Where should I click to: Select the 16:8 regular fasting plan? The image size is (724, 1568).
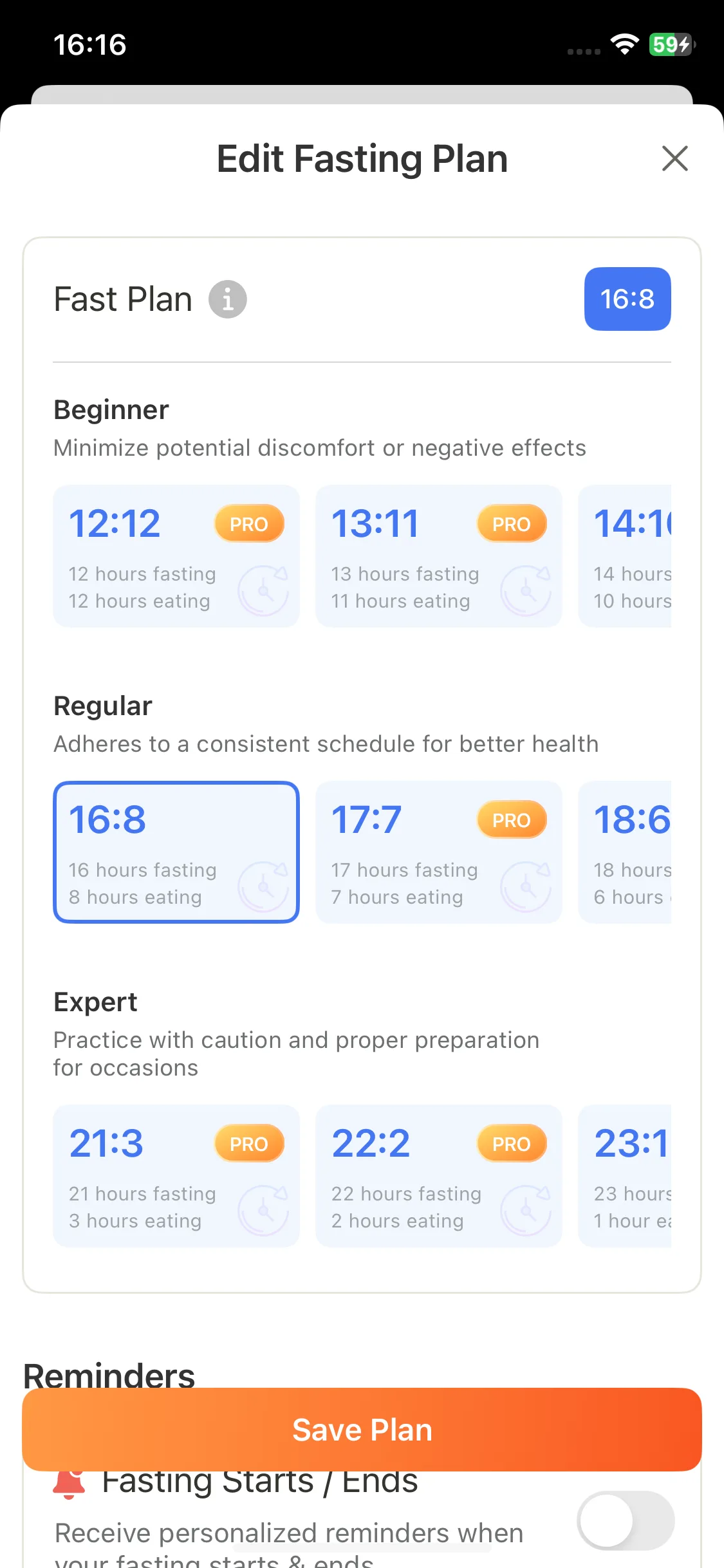coord(176,852)
